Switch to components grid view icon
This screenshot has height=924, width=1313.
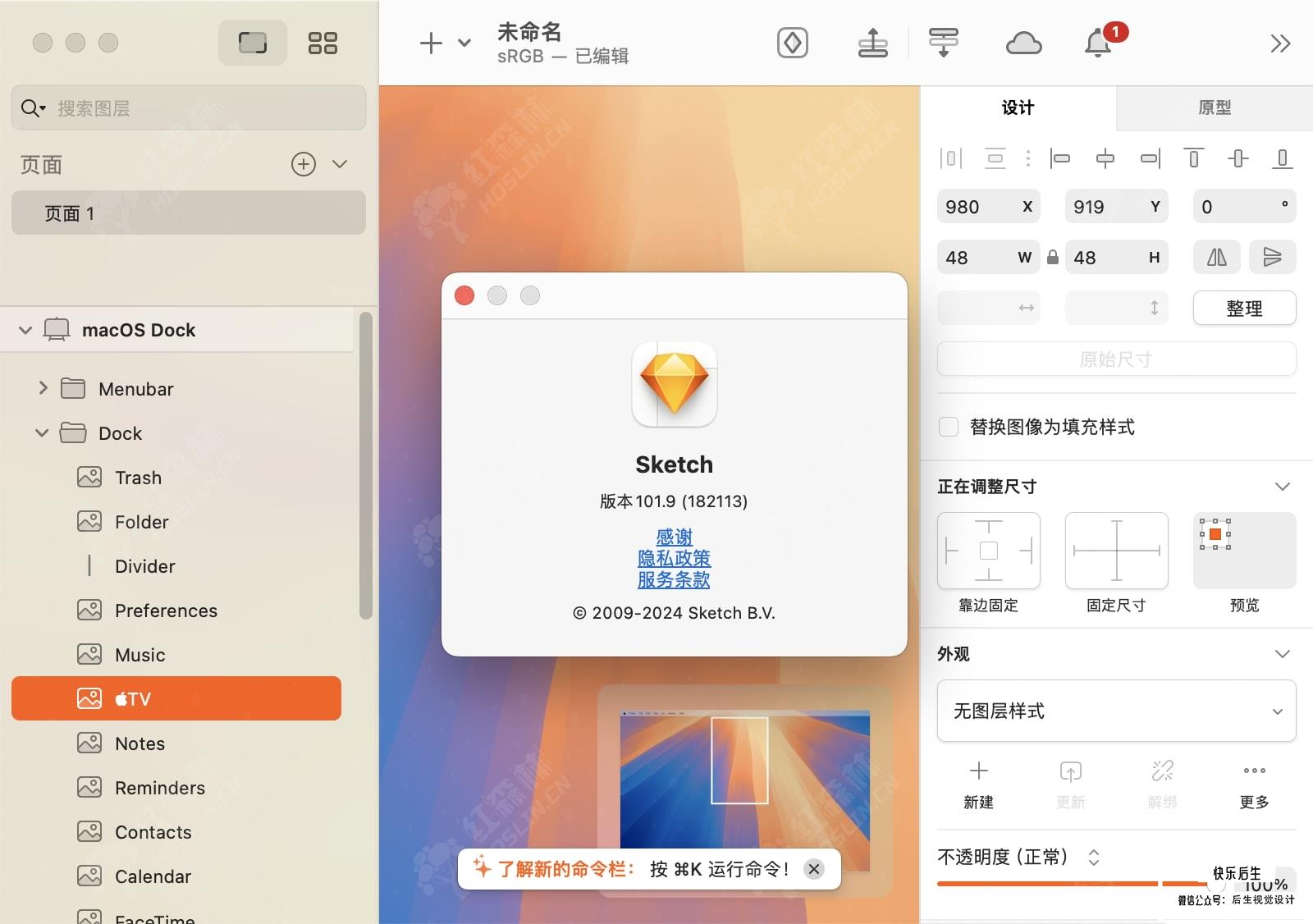[323, 43]
